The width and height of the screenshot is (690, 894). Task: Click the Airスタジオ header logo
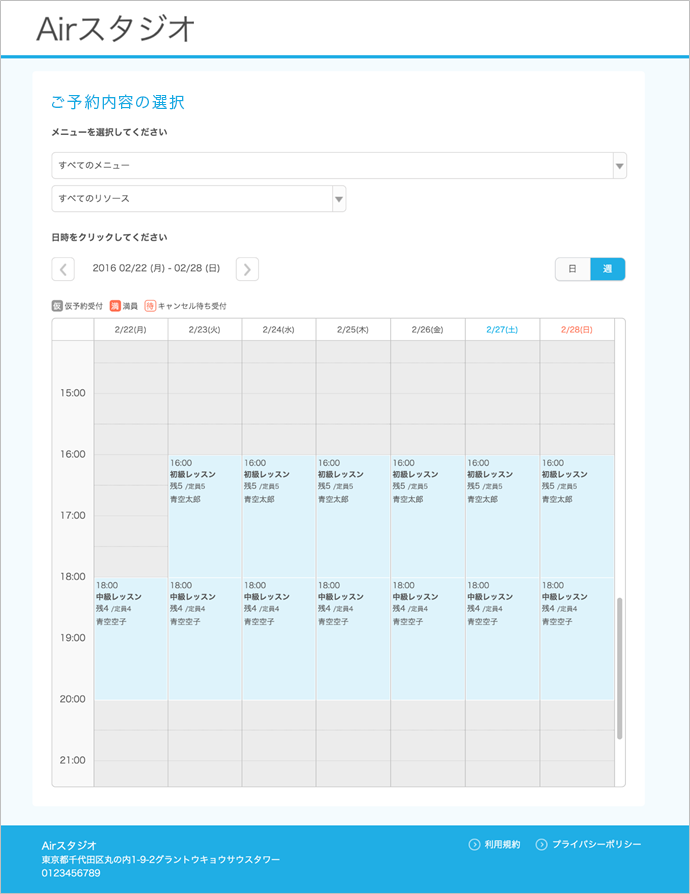pyautogui.click(x=116, y=29)
